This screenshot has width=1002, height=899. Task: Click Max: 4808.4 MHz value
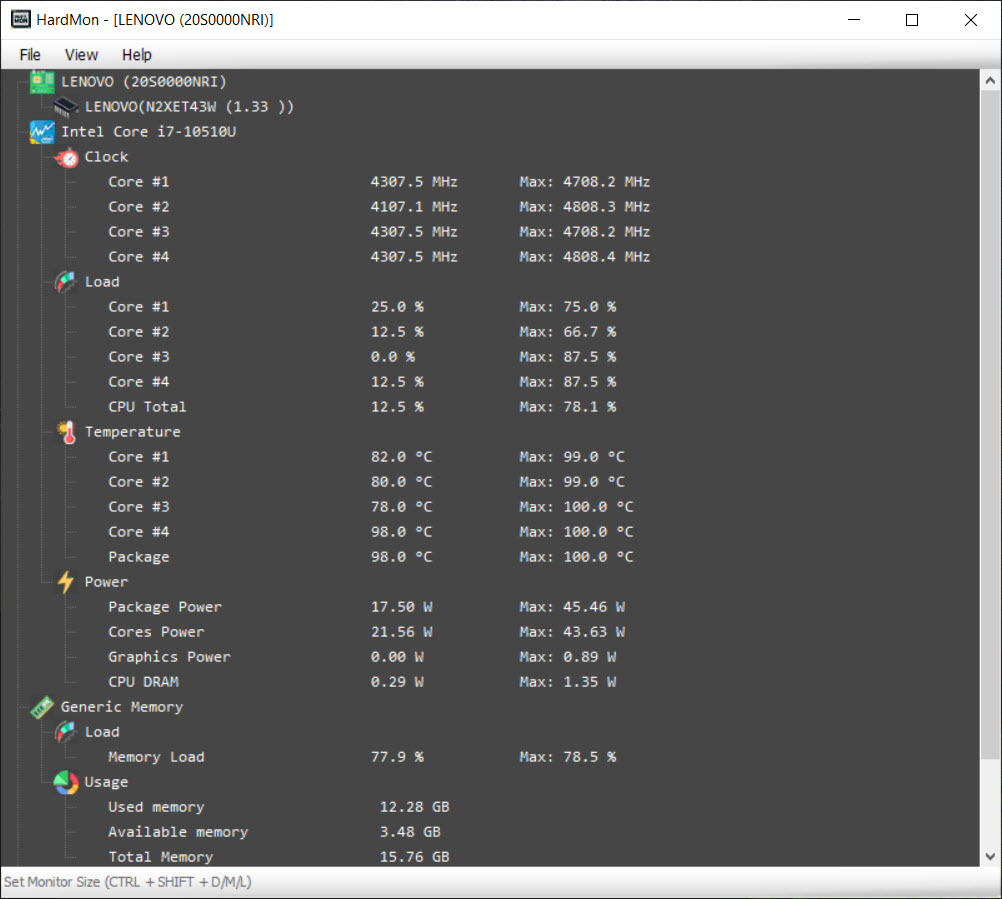[x=585, y=257]
